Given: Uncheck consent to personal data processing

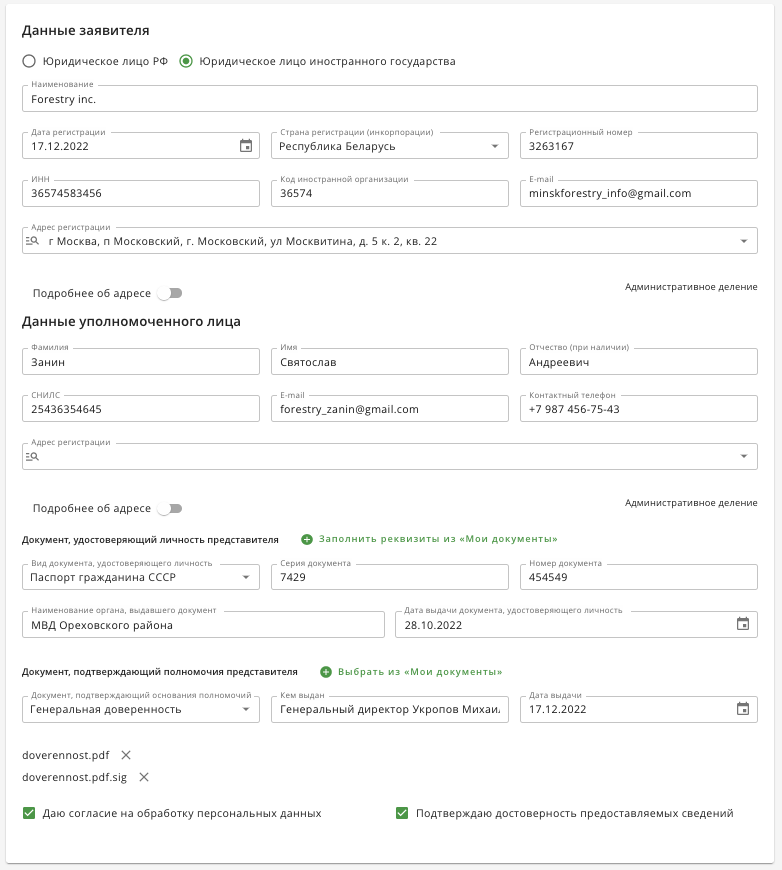Looking at the screenshot, I should click(x=29, y=813).
